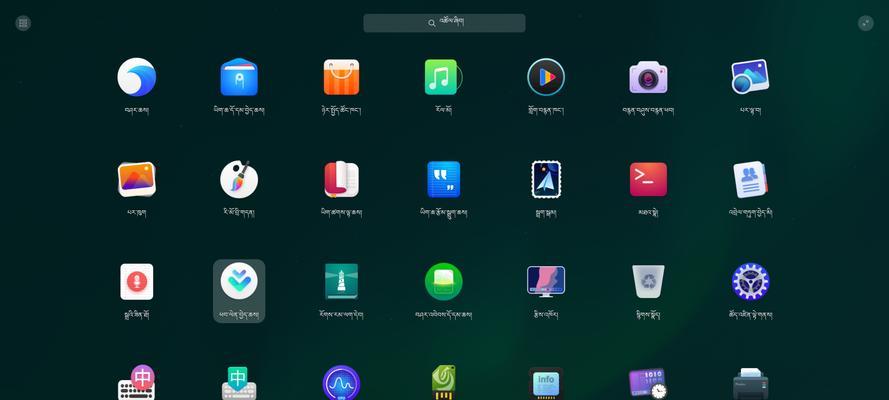Click the magnifier icon in search bar
The width and height of the screenshot is (889, 400).
432,23
